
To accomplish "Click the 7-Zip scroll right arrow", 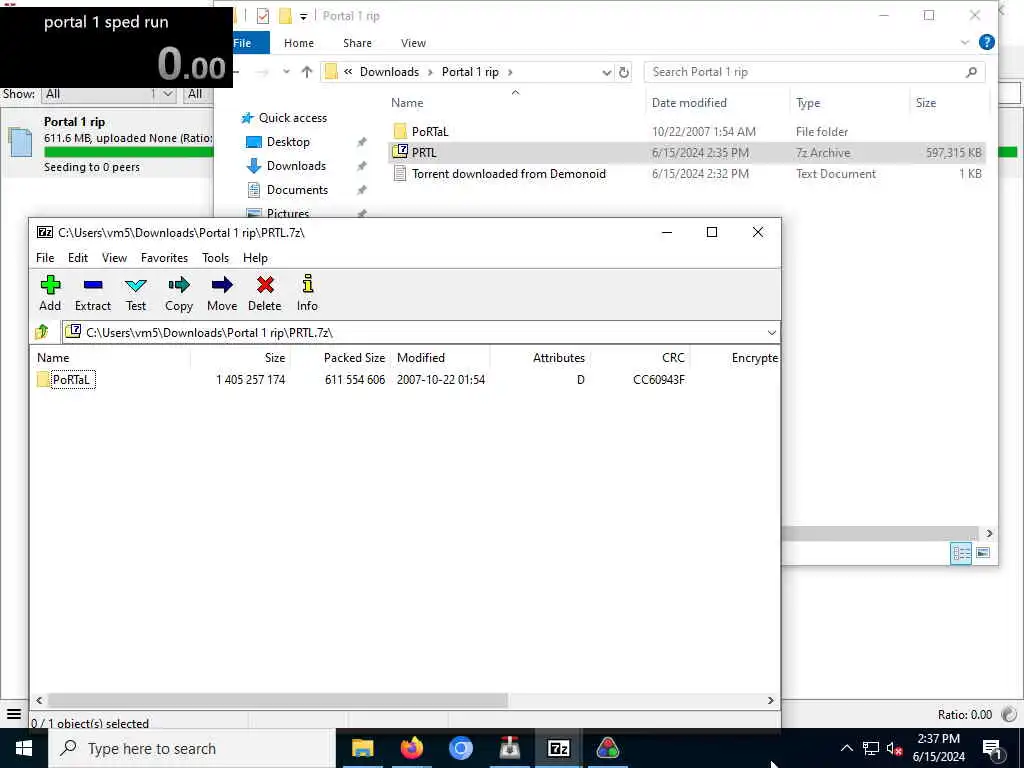I will 771,700.
